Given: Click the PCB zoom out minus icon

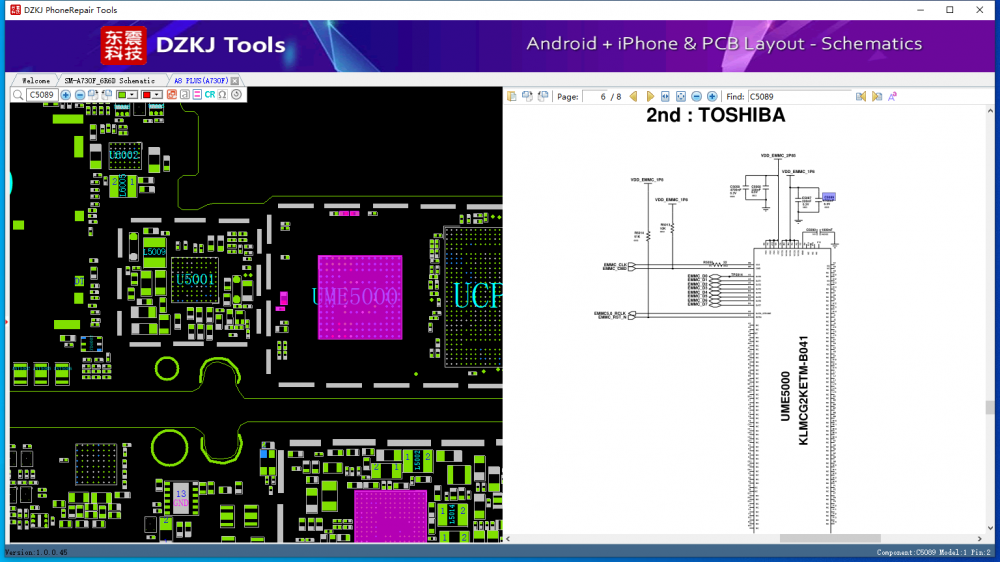Looking at the screenshot, I should [x=80, y=95].
